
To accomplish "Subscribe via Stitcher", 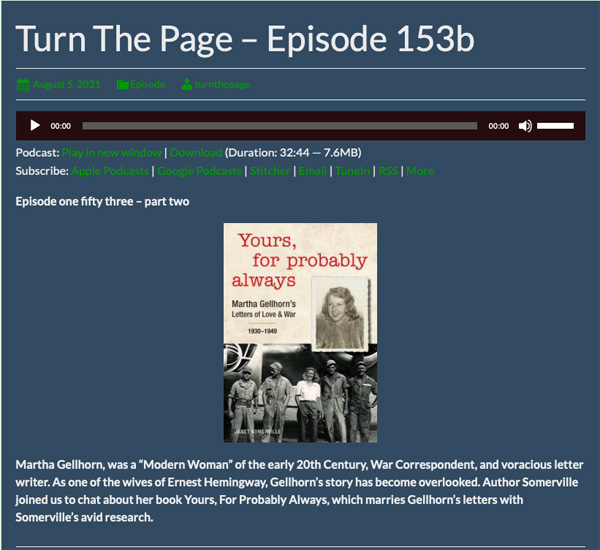I will (270, 171).
